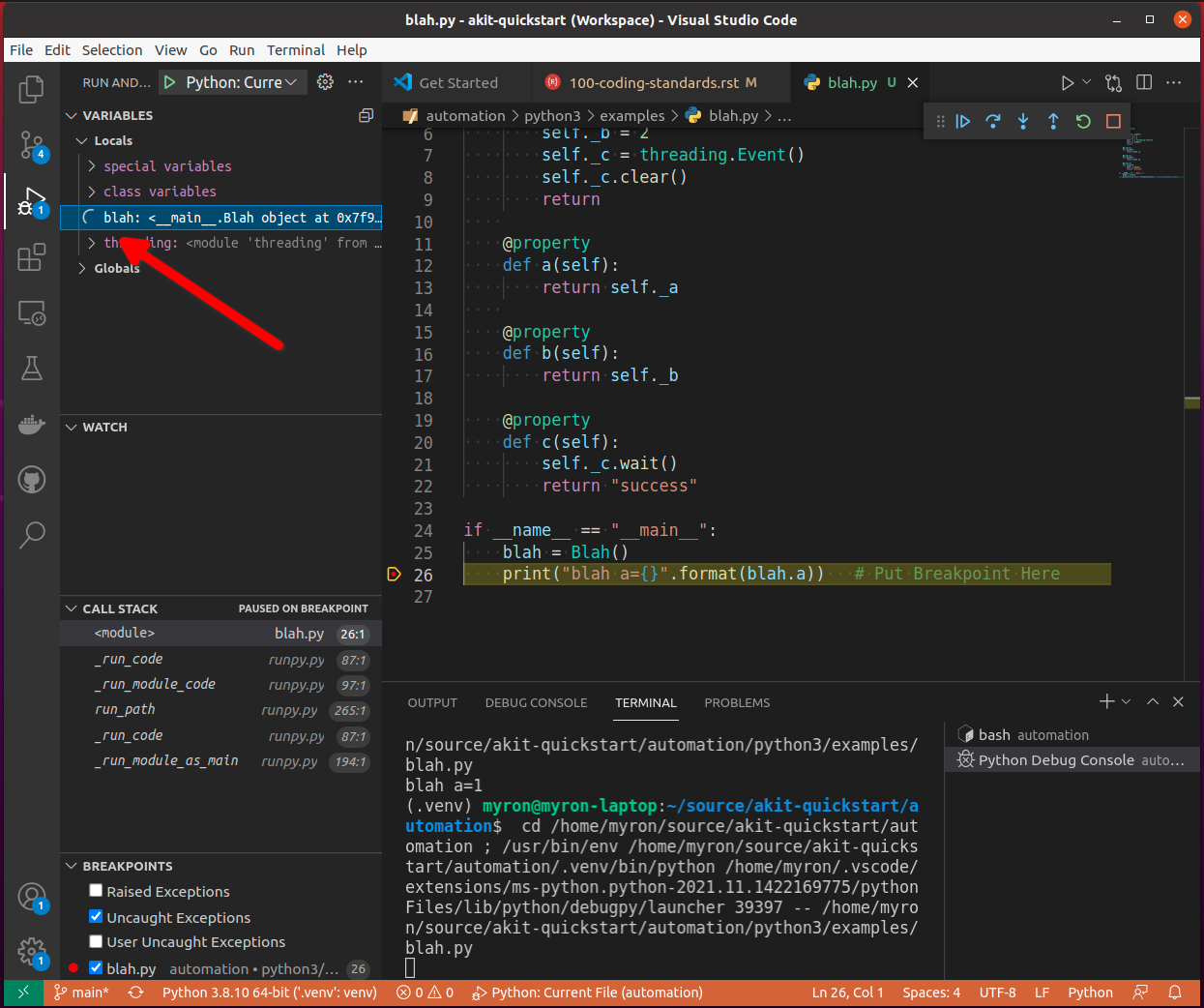Click the Step Into icon
The width and height of the screenshot is (1204, 1008).
pos(1023,121)
